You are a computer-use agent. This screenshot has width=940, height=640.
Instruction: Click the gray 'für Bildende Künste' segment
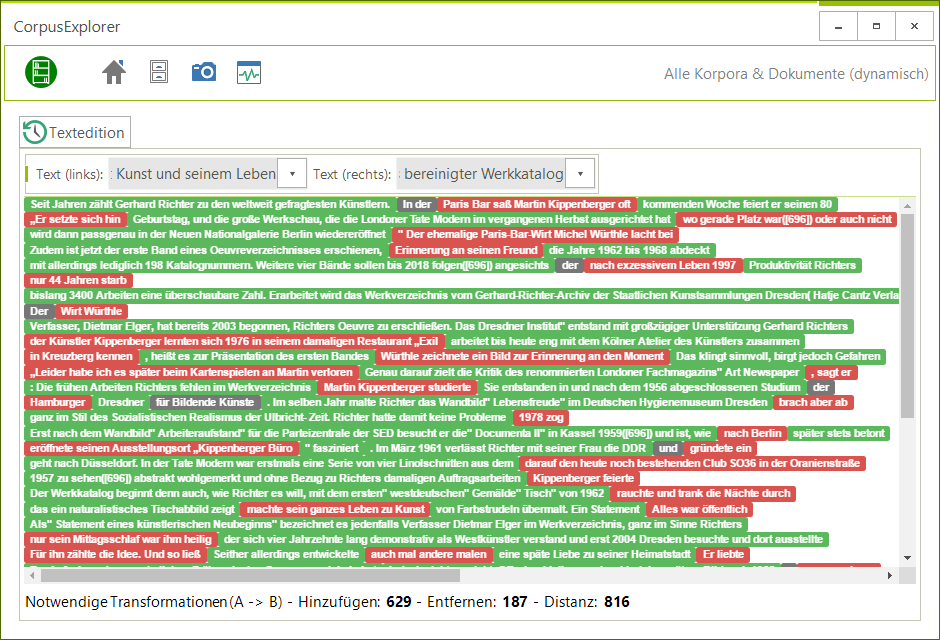click(205, 402)
